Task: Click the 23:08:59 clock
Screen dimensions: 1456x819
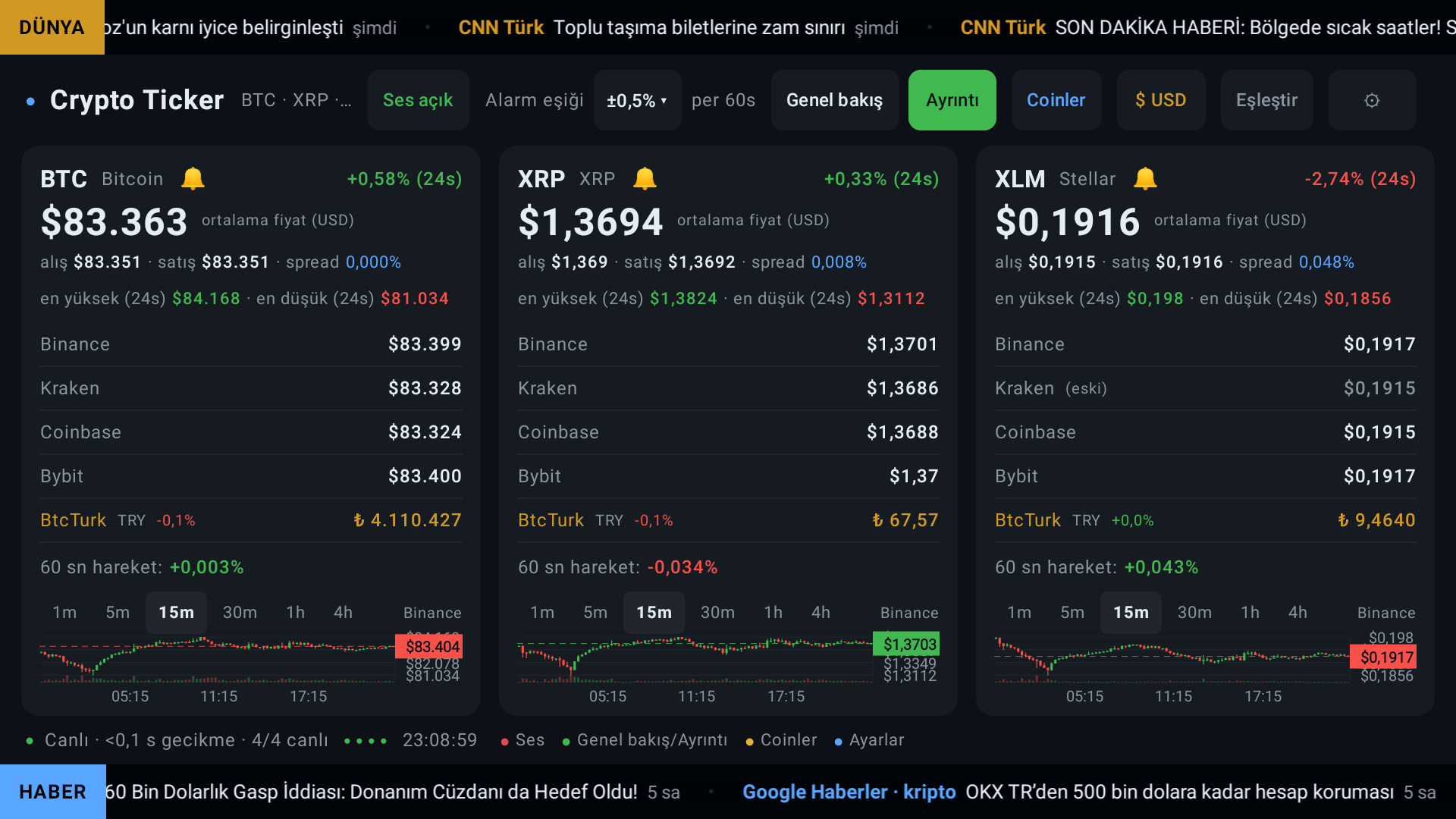Action: click(440, 740)
